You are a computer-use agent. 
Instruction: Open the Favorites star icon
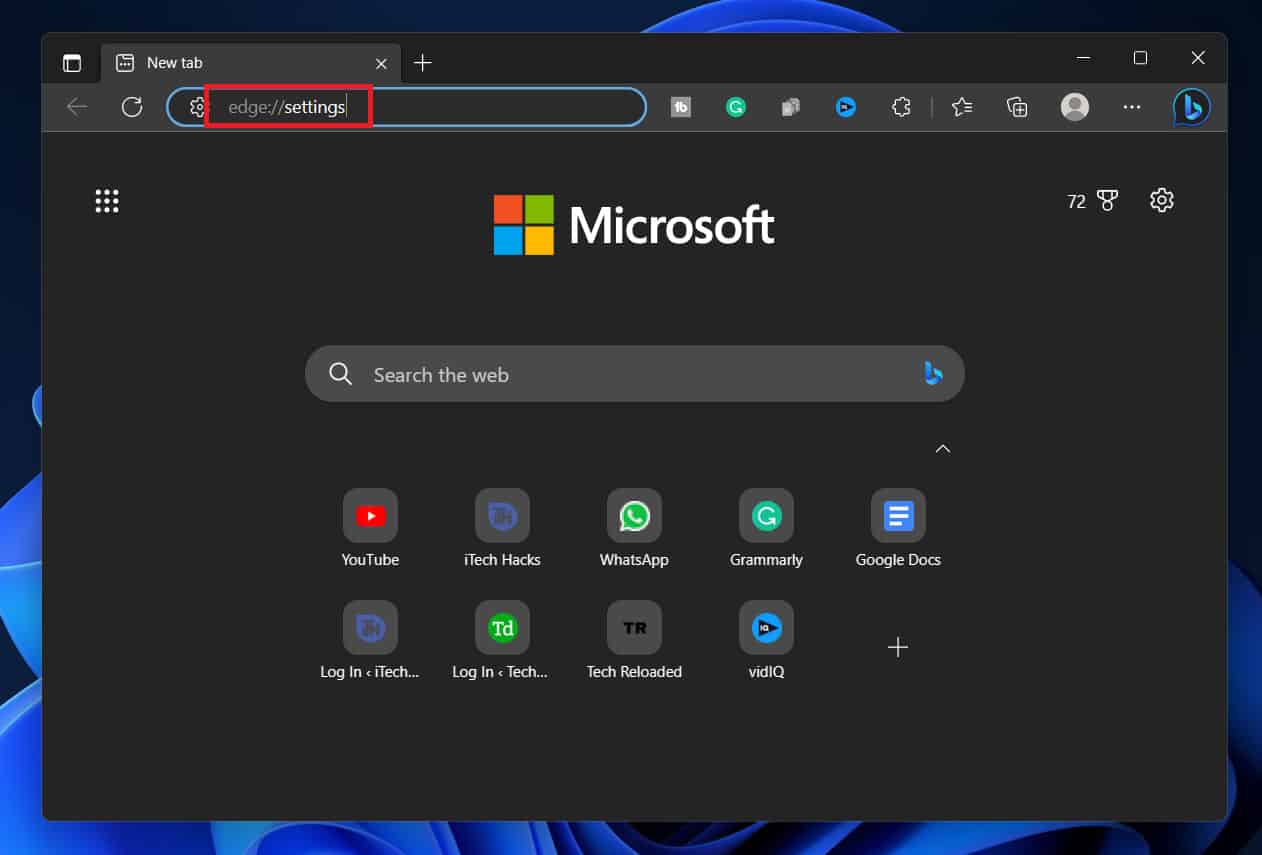point(962,108)
